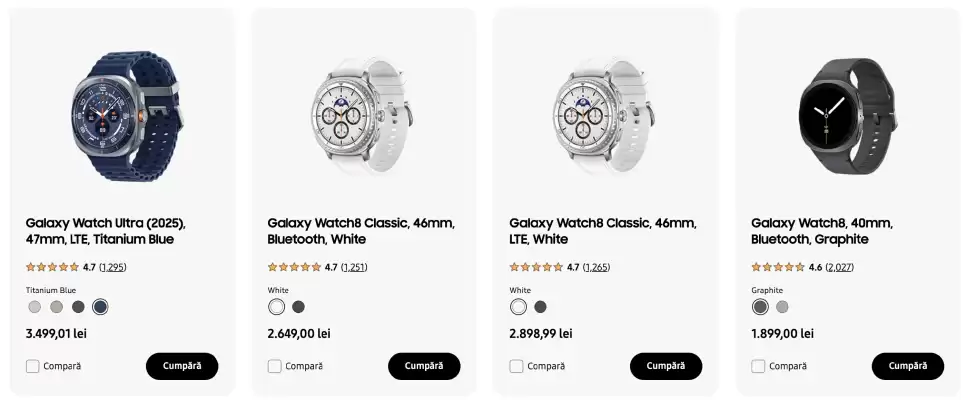Screen dimensions: 966x400
Task: Click Watch8 Classic LTE White product image
Action: click(x=606, y=107)
